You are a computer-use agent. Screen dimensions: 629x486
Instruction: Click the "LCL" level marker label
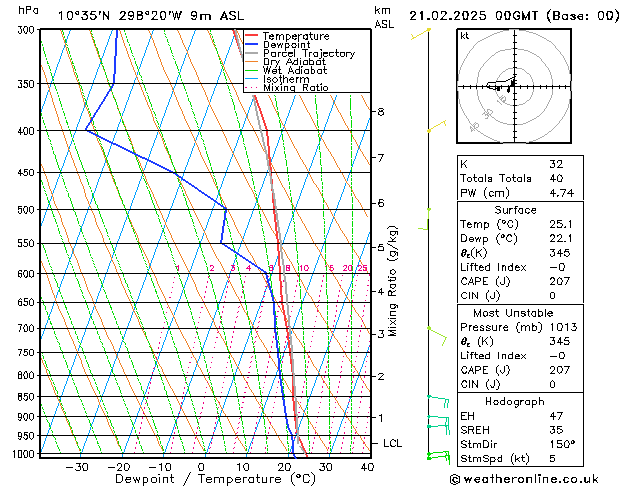pos(392,443)
